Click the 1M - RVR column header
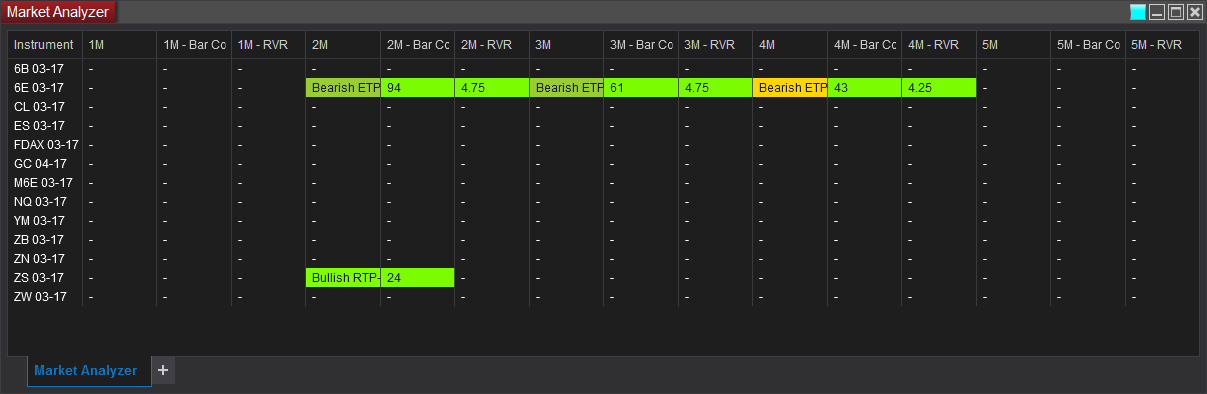1207x394 pixels. pyautogui.click(x=268, y=45)
